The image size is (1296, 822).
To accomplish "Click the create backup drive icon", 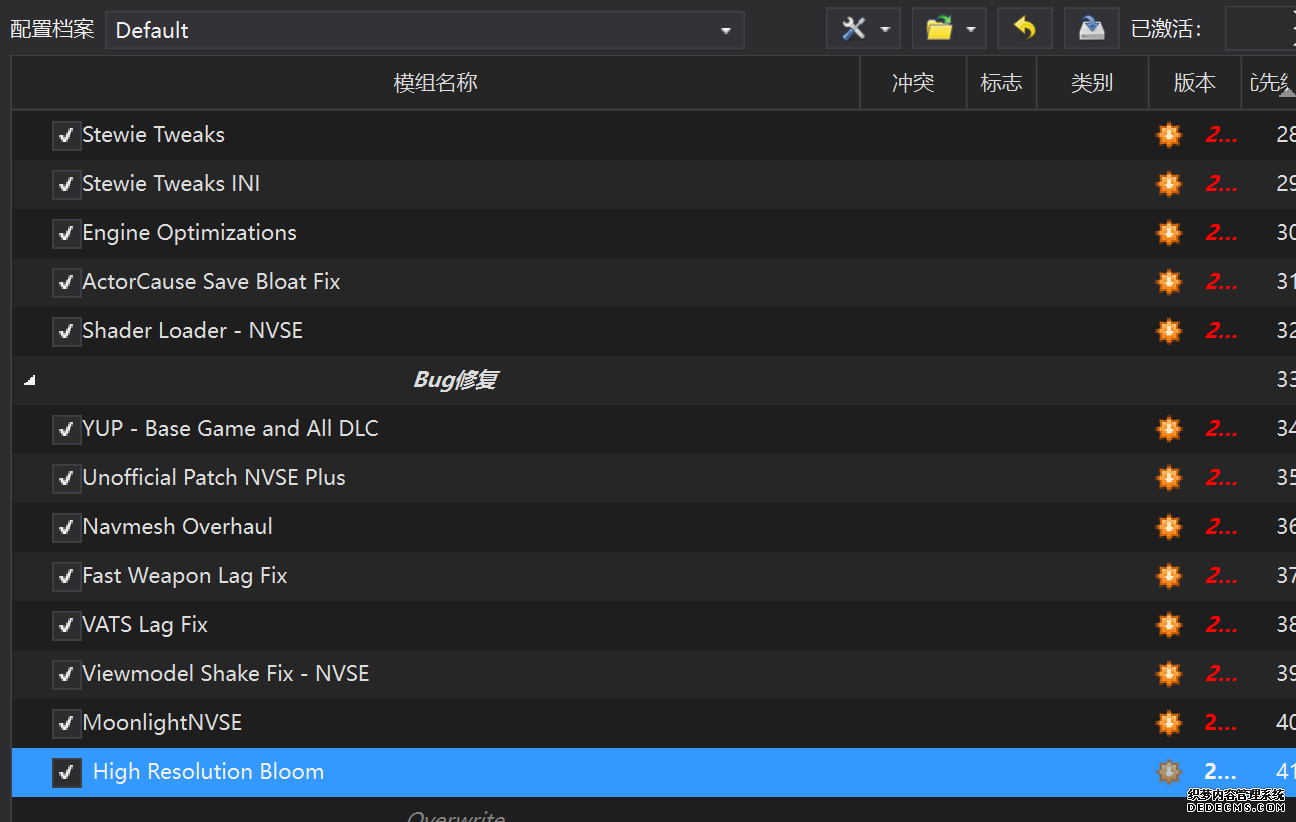I will pyautogui.click(x=1091, y=29).
